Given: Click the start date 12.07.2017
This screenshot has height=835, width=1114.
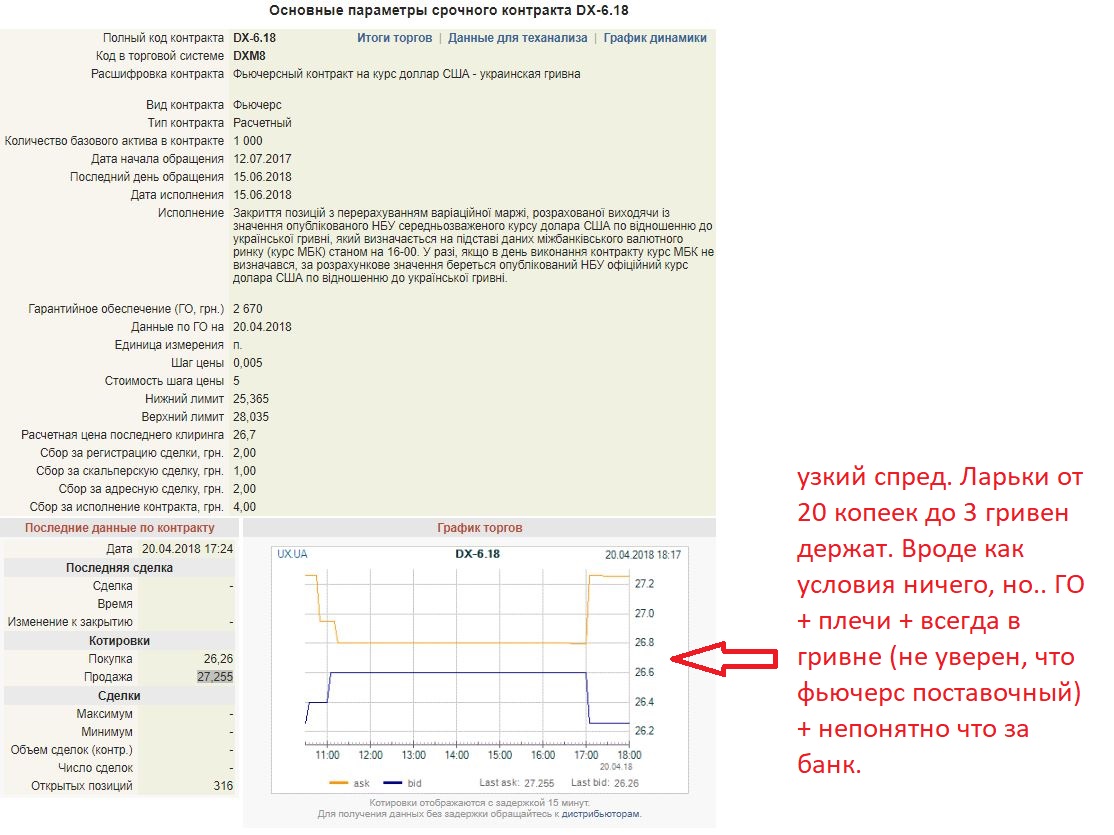Looking at the screenshot, I should tap(262, 158).
